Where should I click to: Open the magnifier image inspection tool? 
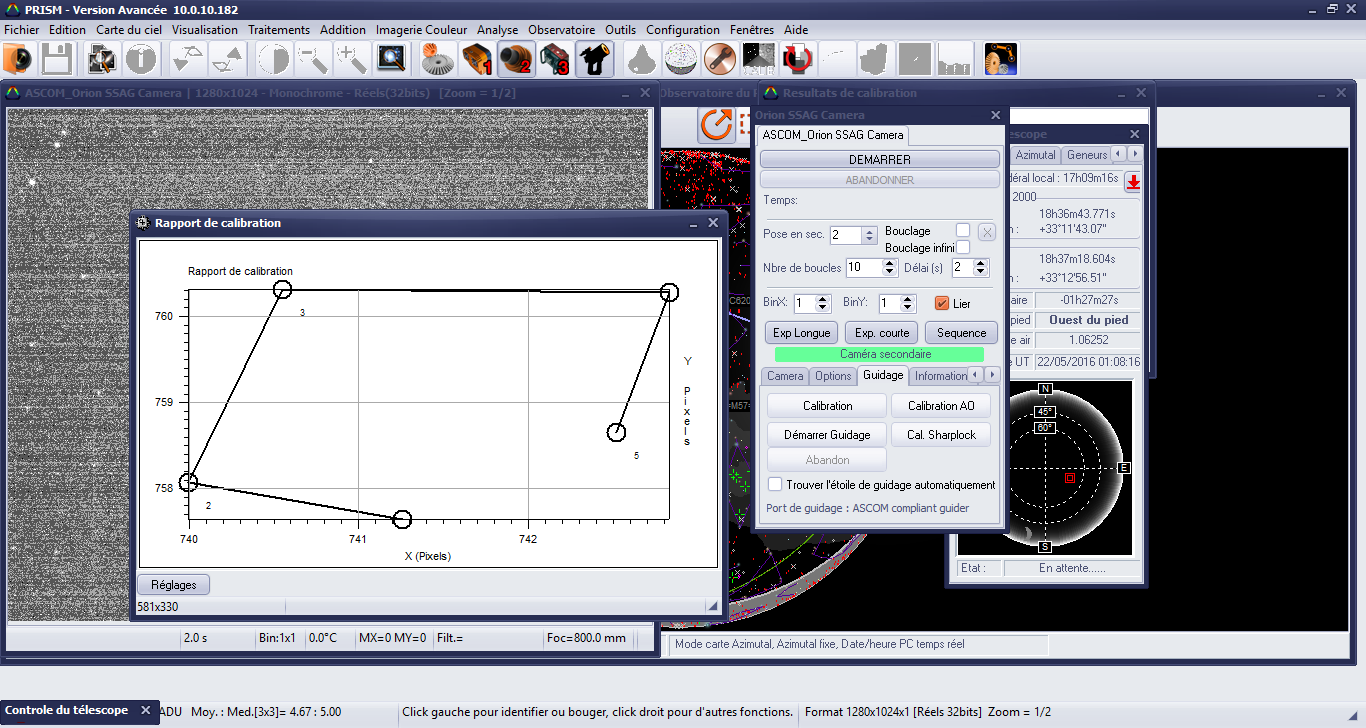pos(391,60)
